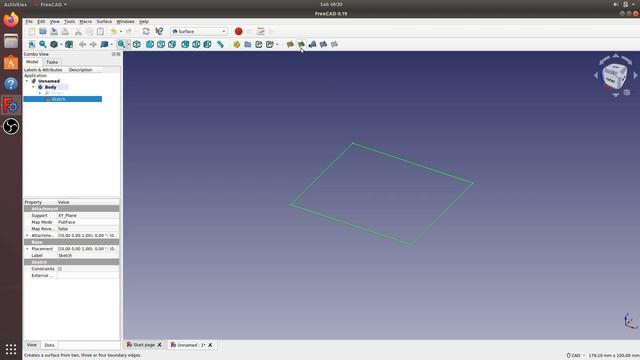Viewport: 640px width, 360px height.
Task: Click the Refresh recompute icon
Action: tap(146, 31)
